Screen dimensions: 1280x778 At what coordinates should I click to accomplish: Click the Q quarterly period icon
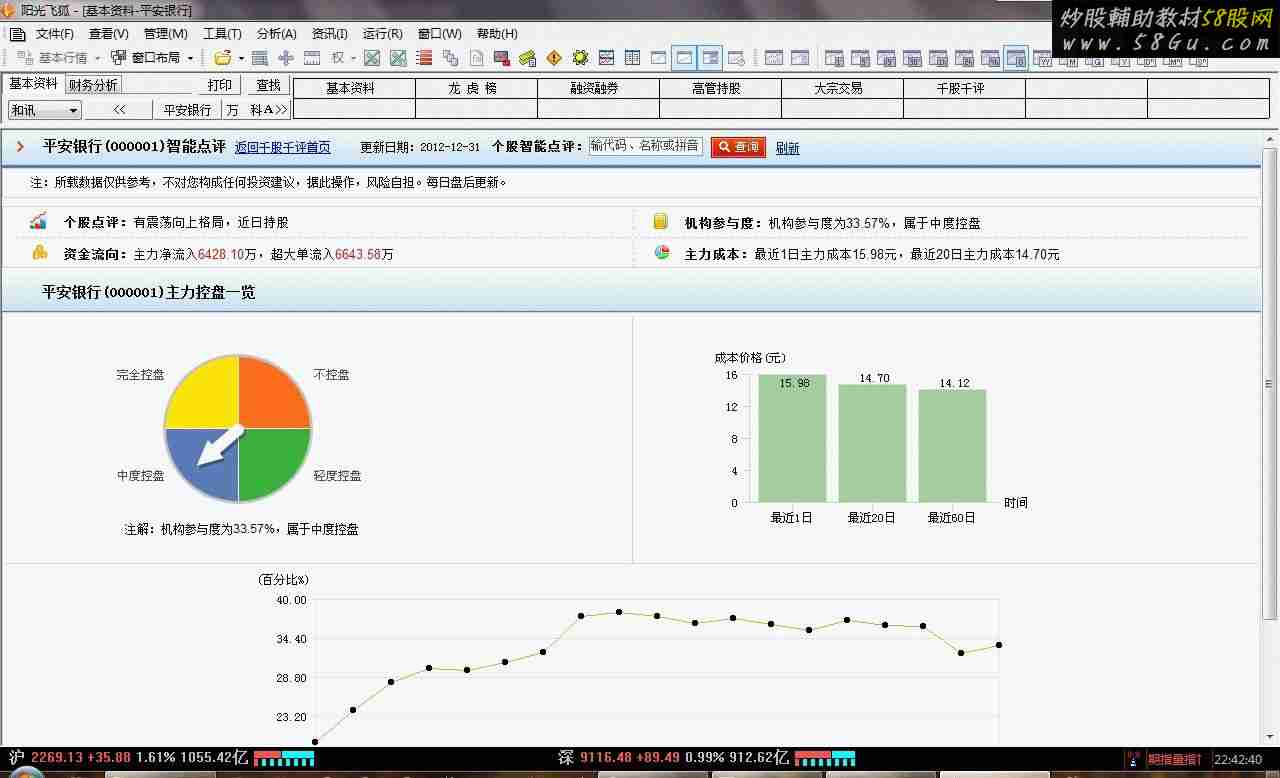click(x=1096, y=61)
